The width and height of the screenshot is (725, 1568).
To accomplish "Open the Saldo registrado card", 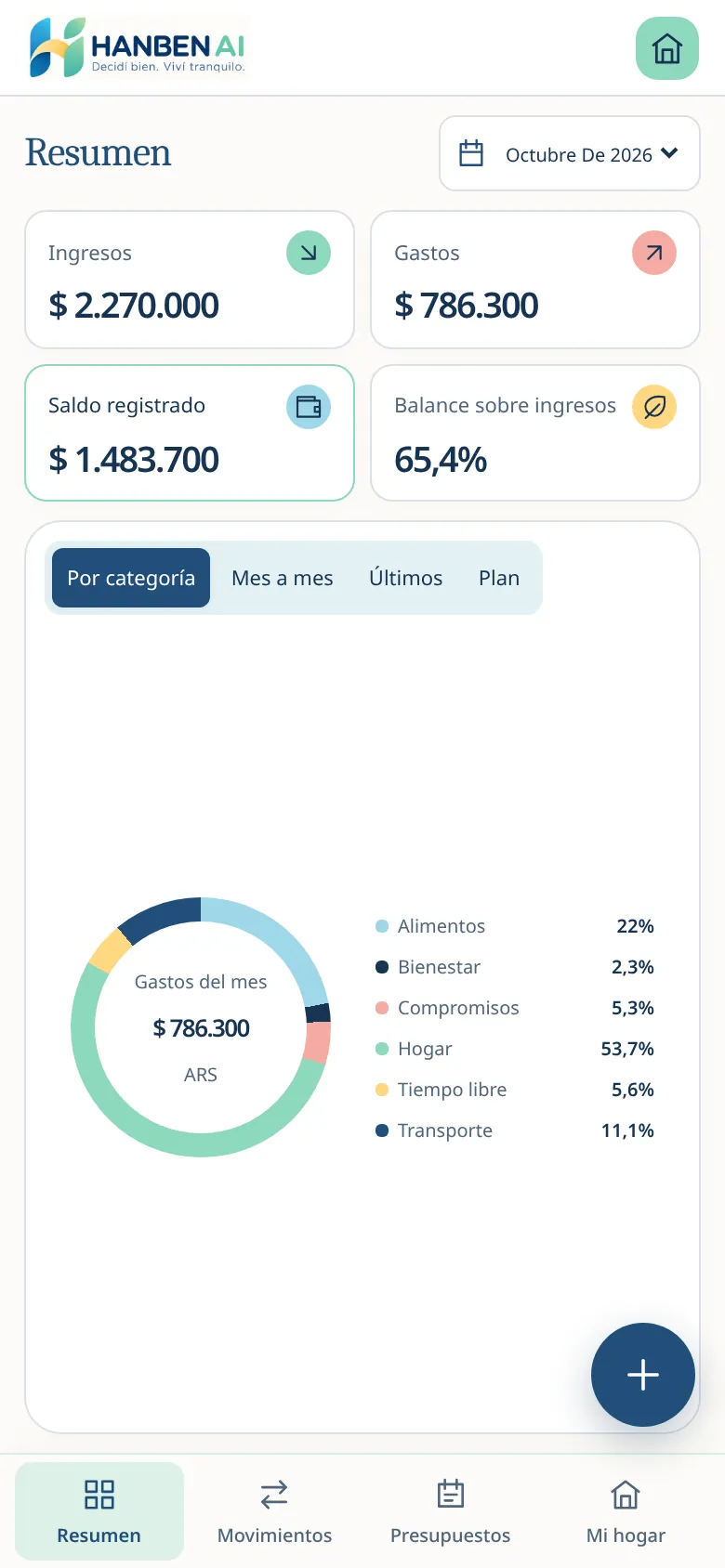I will coord(190,433).
